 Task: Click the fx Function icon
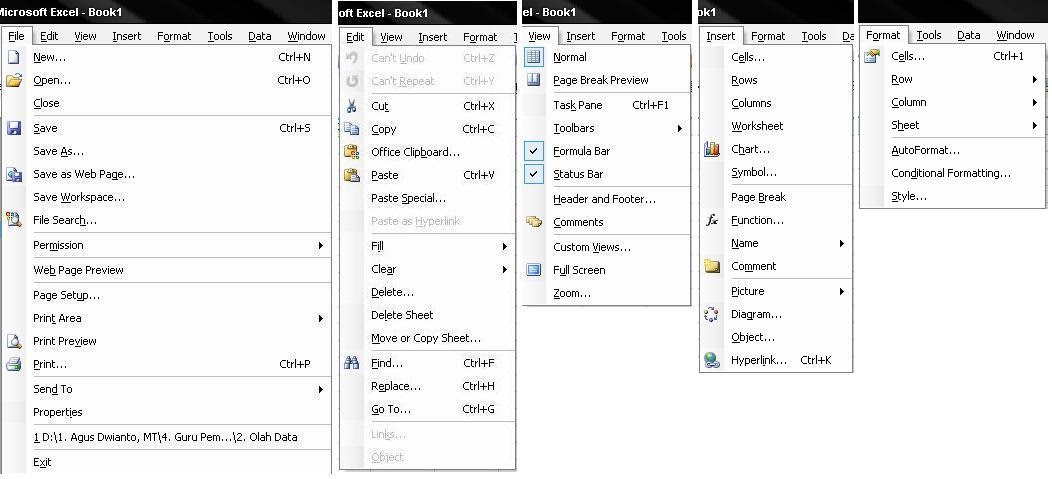tap(712, 220)
